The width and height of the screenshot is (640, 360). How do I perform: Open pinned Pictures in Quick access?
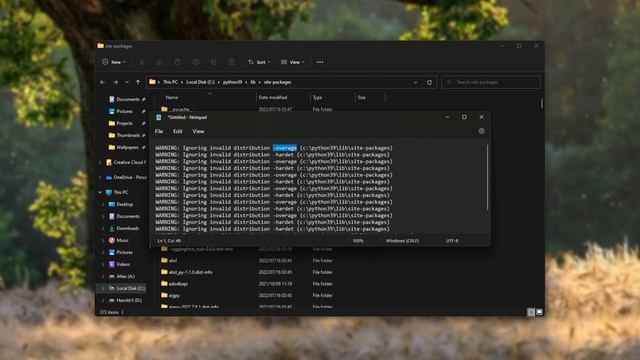tap(124, 111)
